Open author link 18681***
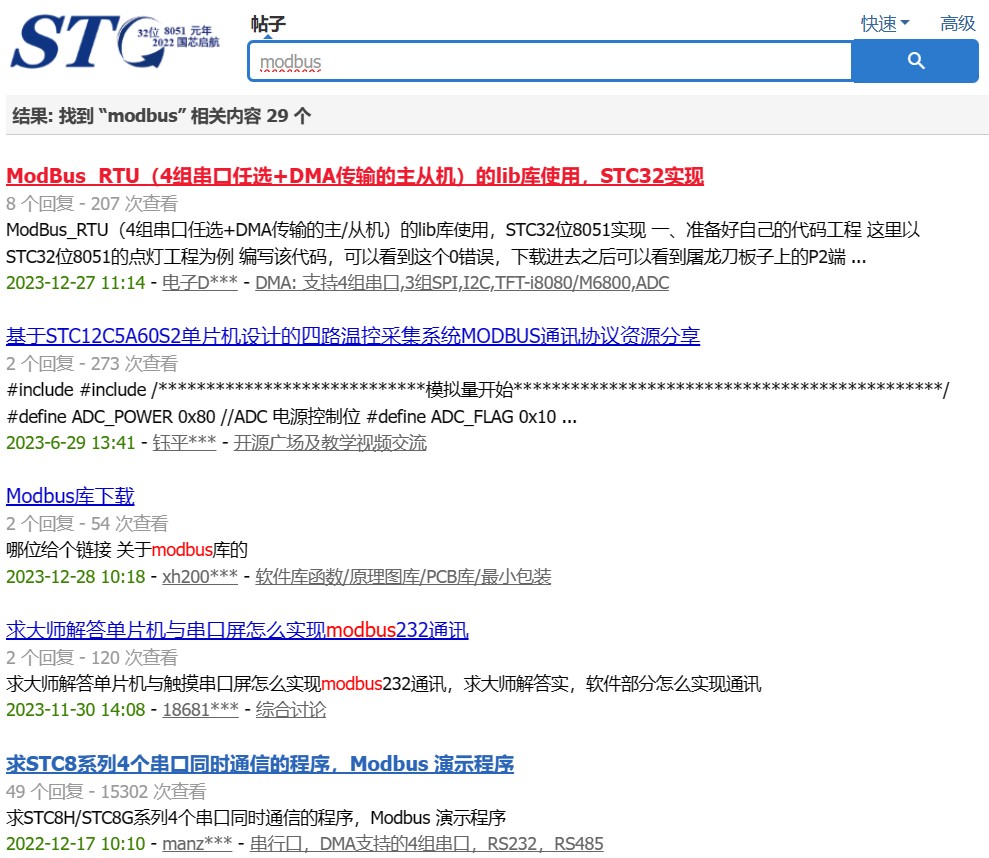The height and width of the screenshot is (858, 989). pos(201,710)
